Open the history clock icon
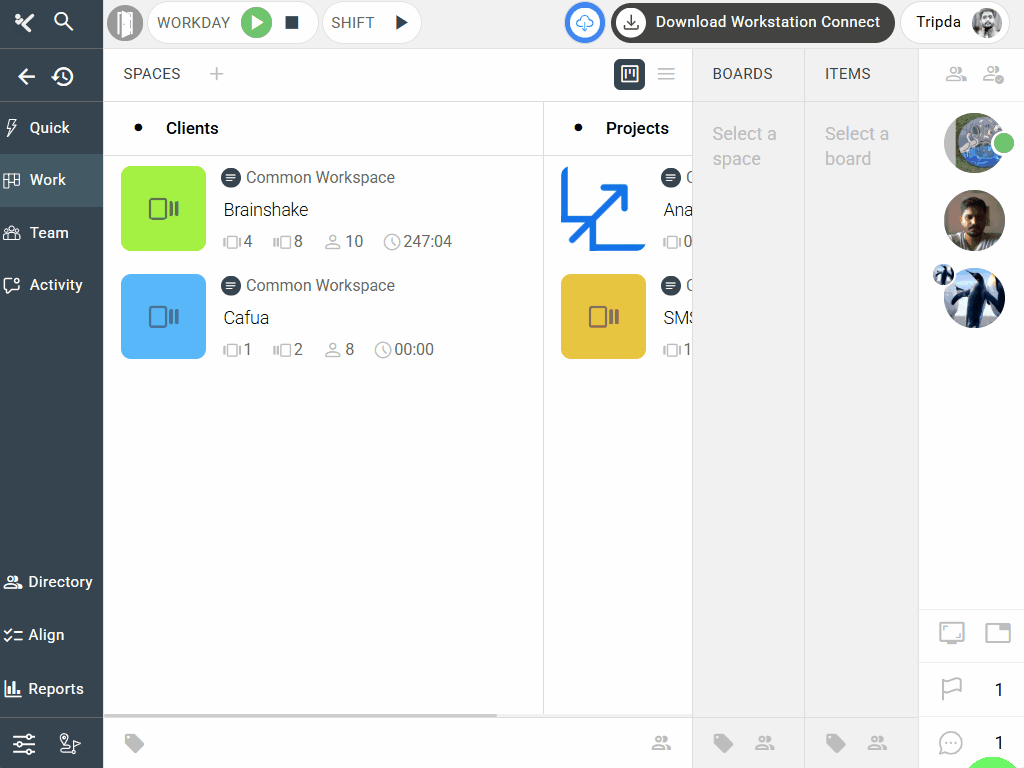Image resolution: width=1024 pixels, height=768 pixels. [63, 76]
